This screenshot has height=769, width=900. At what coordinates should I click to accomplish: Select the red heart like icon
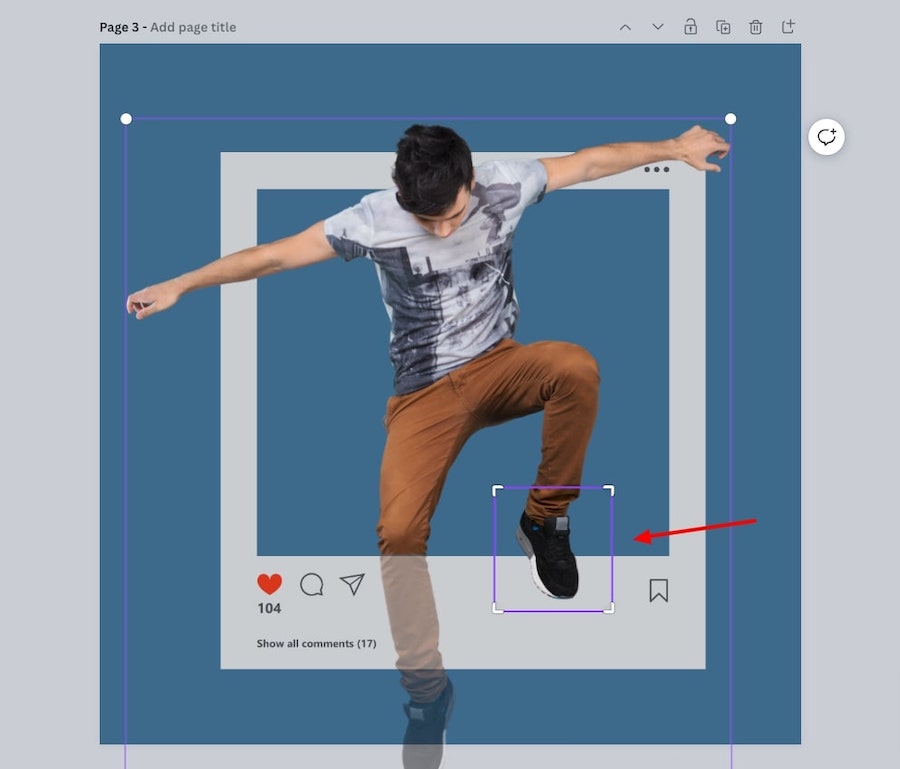[x=269, y=584]
